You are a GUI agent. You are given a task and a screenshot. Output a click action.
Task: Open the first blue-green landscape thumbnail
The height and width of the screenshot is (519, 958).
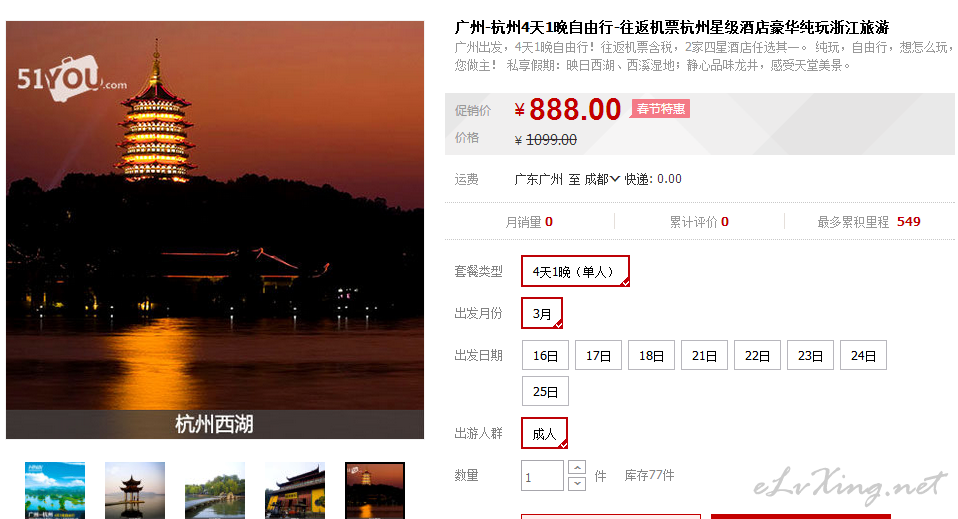coord(55,490)
